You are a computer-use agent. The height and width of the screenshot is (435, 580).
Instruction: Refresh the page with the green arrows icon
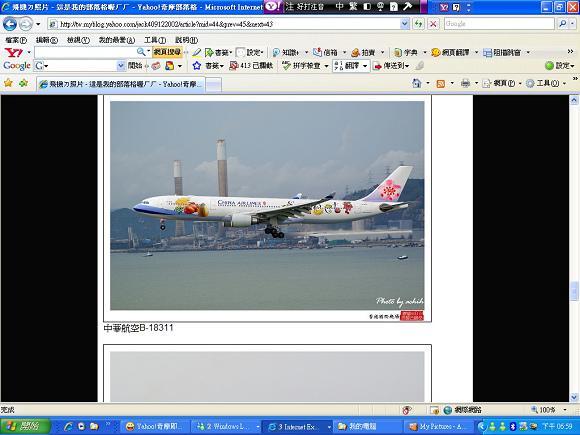click(418, 24)
